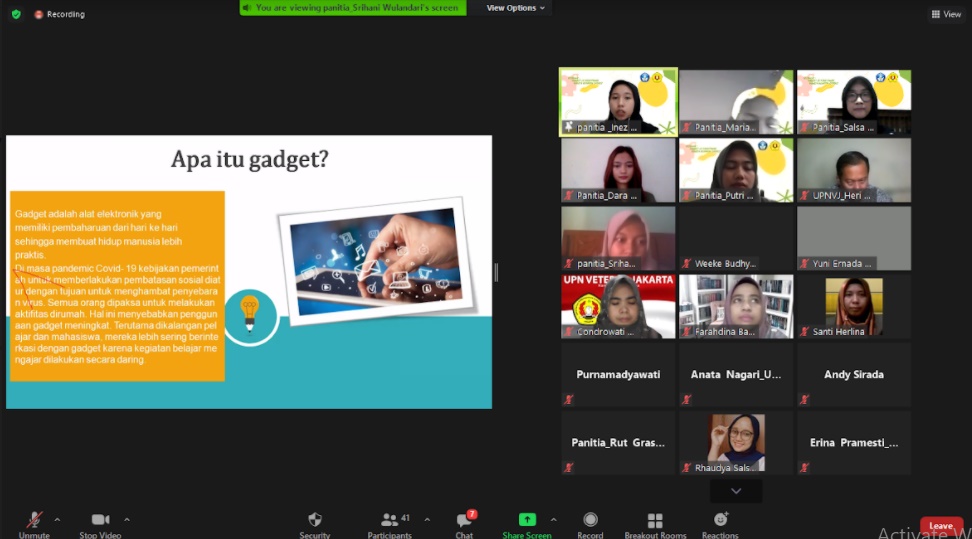Image resolution: width=972 pixels, height=539 pixels.
Task: Click the Security shield icon
Action: 315,521
